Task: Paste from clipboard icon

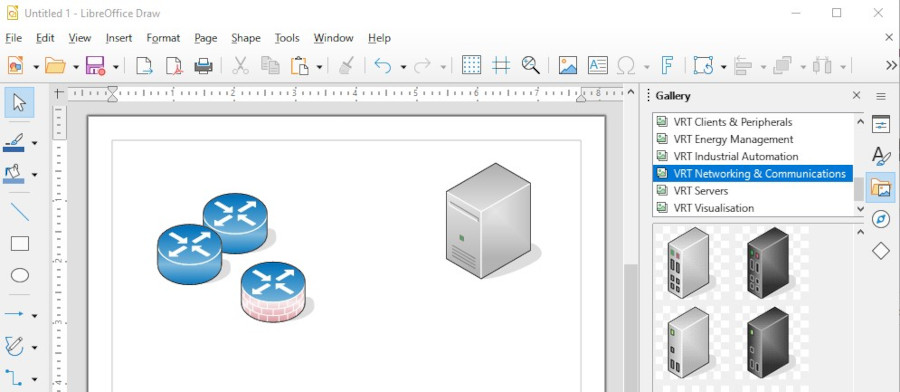Action: click(x=300, y=65)
